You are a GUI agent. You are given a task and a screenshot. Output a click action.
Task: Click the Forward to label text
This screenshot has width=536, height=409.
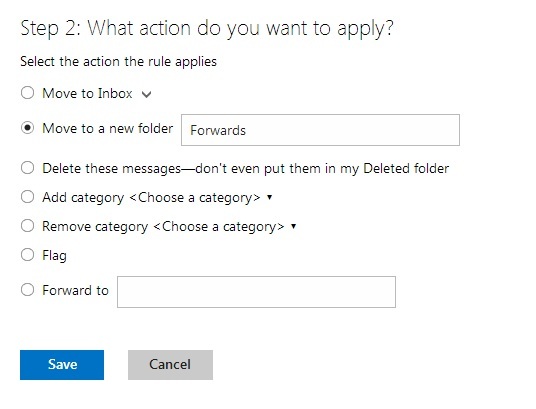(75, 290)
